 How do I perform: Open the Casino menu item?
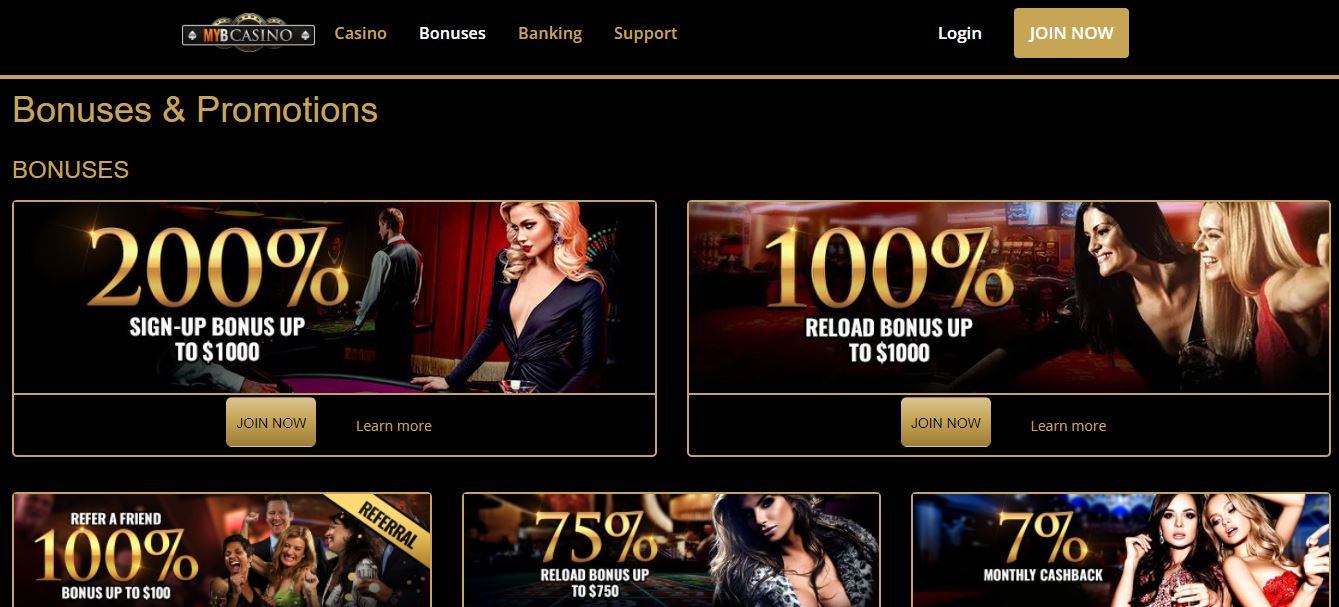[x=360, y=33]
